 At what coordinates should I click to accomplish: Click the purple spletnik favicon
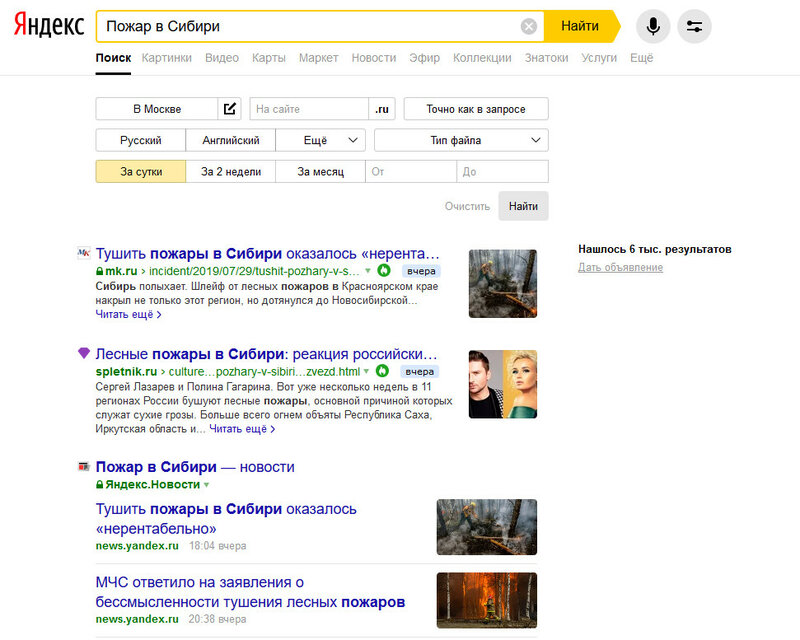click(84, 353)
